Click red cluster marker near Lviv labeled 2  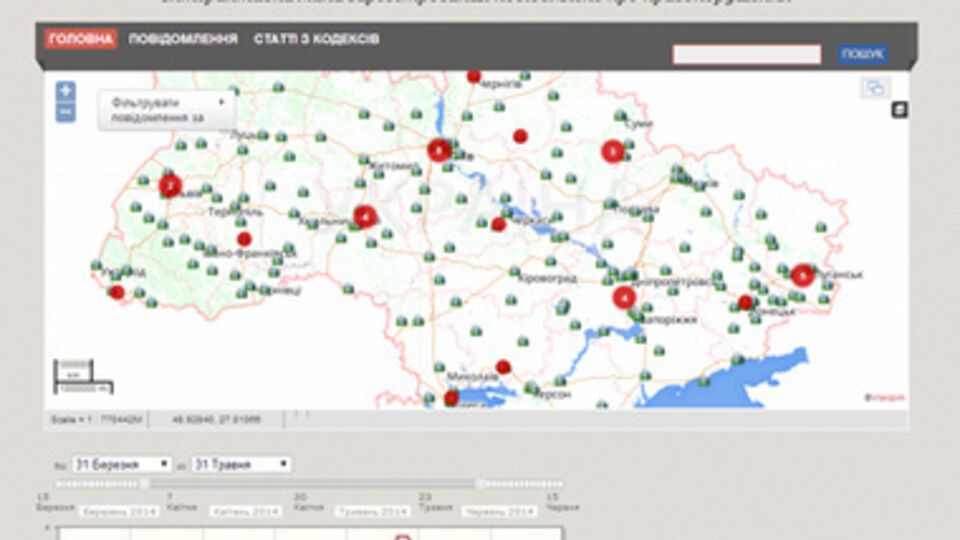[x=170, y=185]
